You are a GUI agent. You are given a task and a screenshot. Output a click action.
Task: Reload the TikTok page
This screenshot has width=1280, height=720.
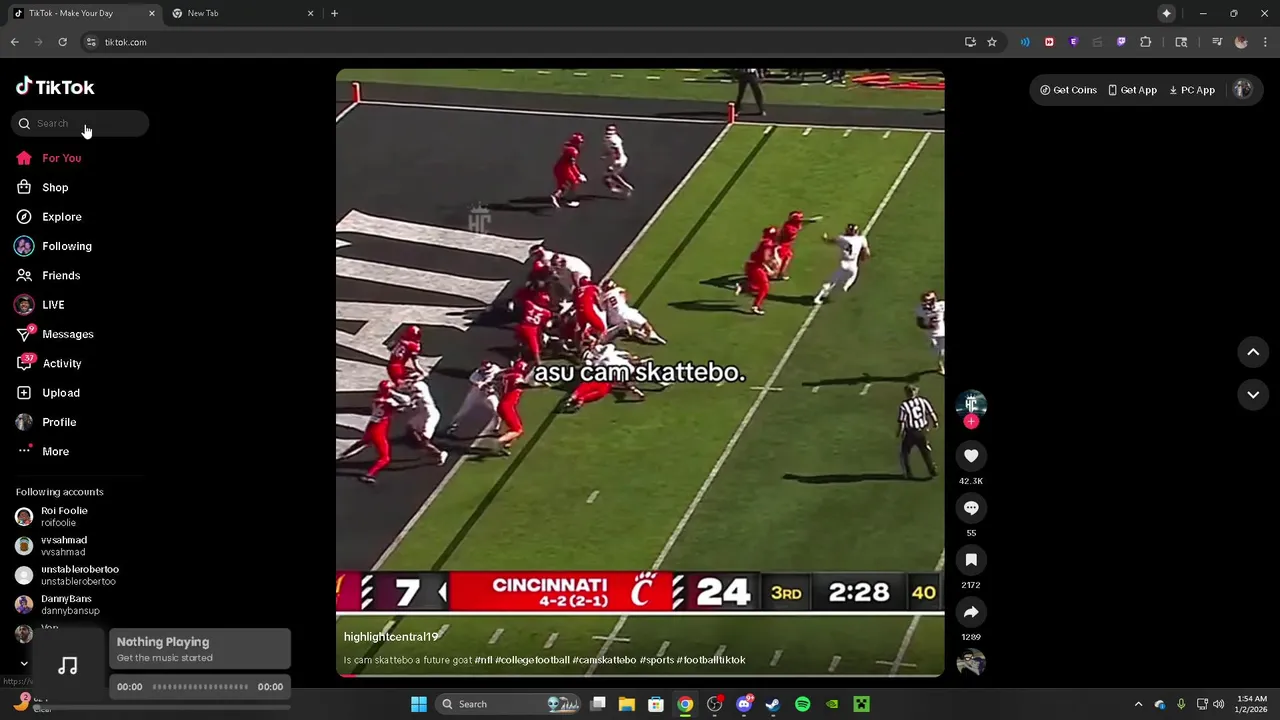[62, 42]
